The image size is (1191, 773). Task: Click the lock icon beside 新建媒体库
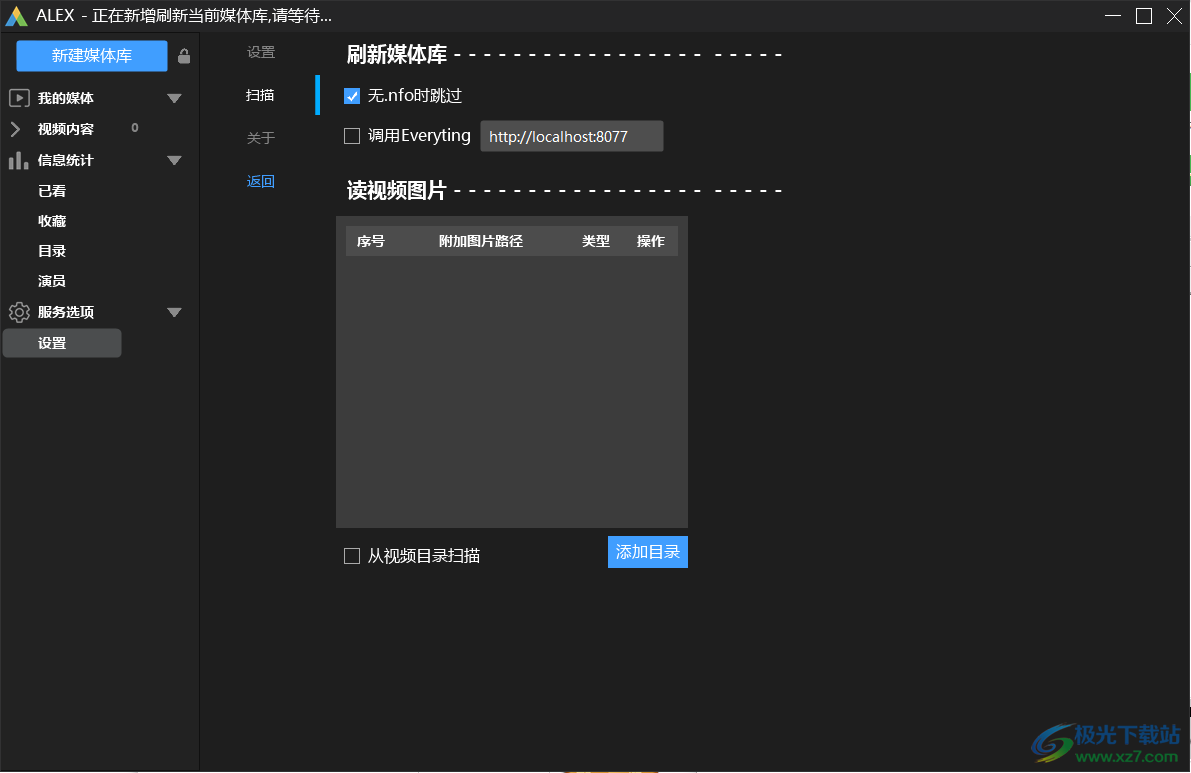184,57
